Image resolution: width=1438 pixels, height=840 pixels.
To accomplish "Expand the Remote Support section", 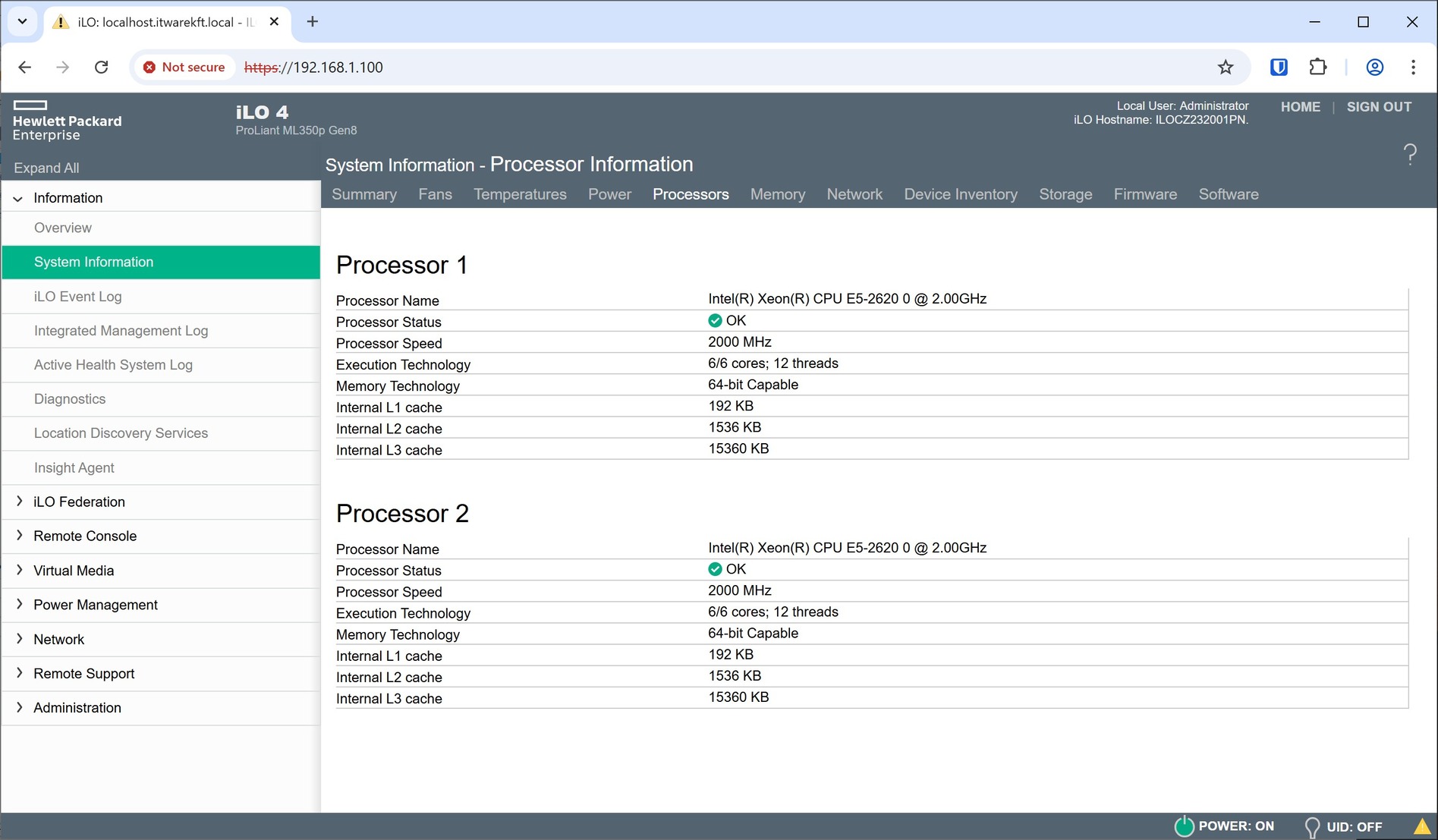I will coord(19,673).
